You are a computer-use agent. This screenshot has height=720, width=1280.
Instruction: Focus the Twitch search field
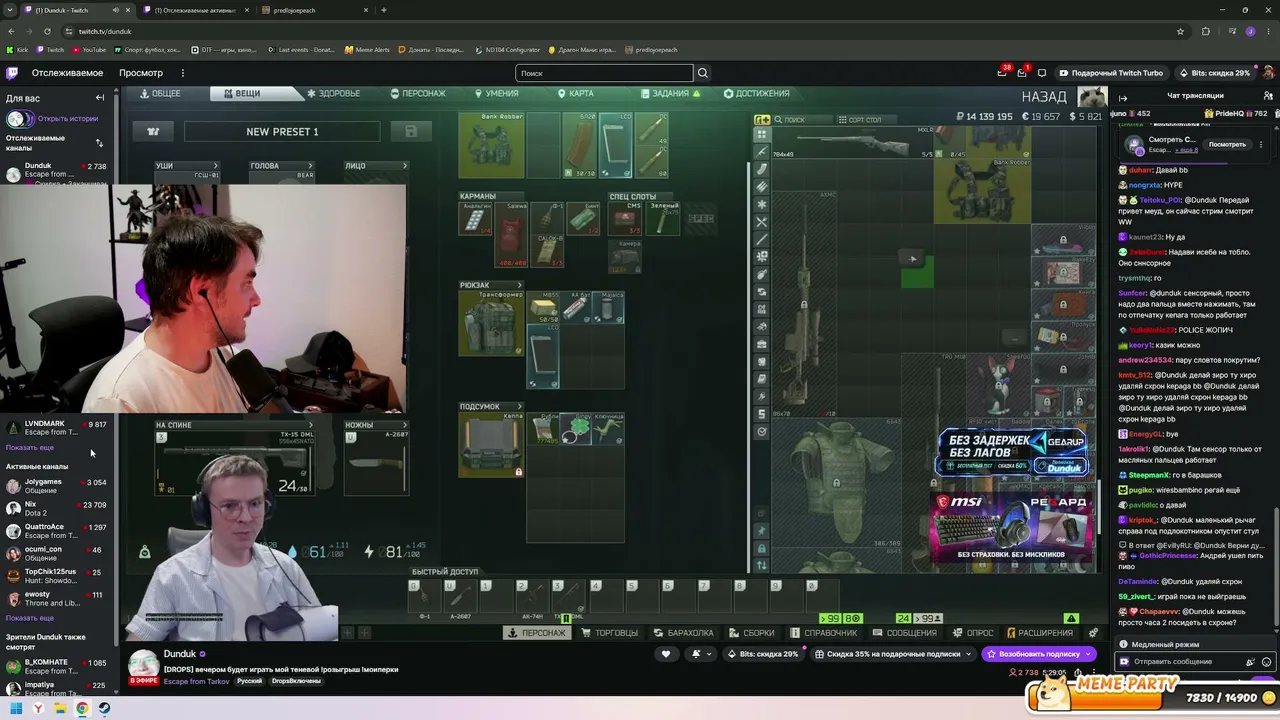604,73
